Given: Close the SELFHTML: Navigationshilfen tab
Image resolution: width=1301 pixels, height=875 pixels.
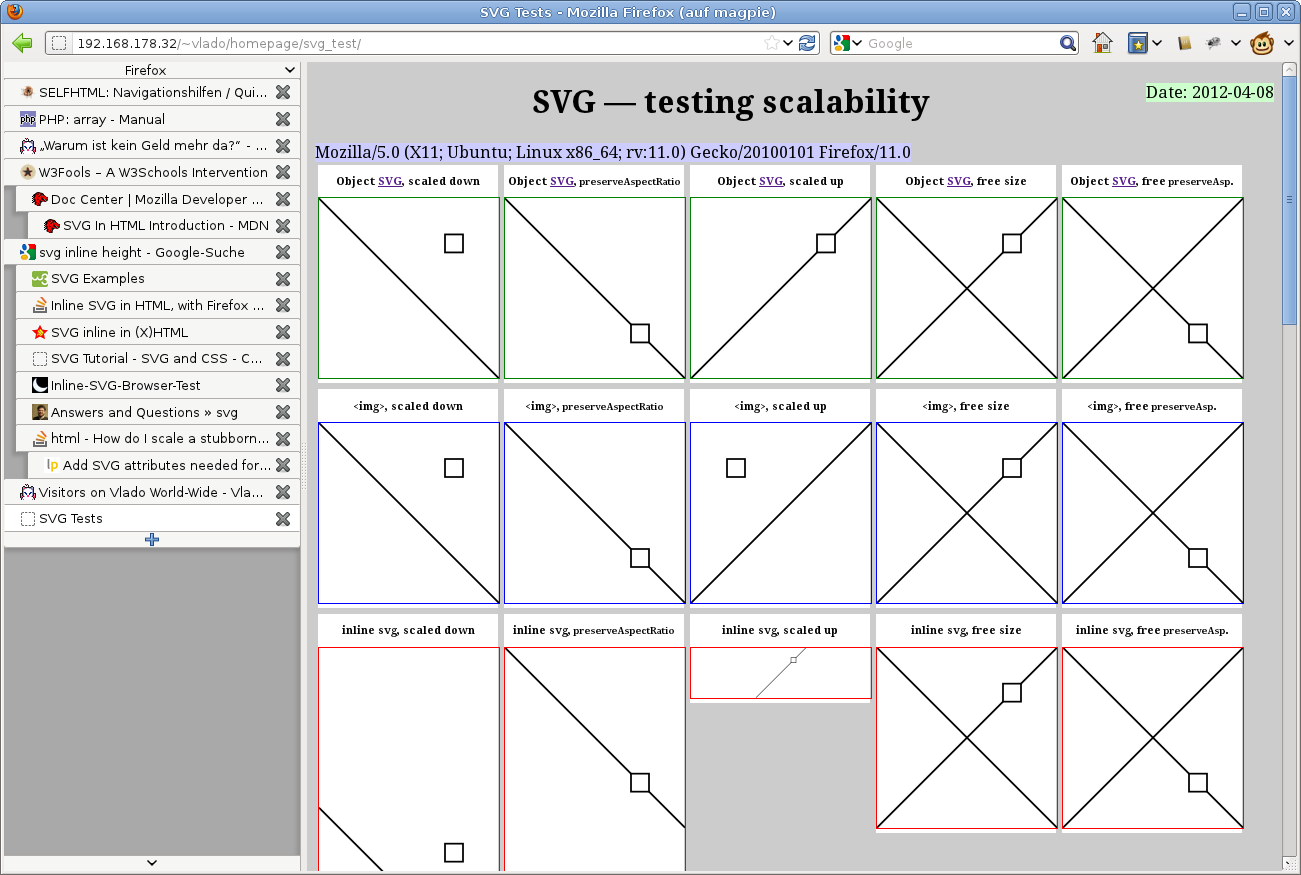Looking at the screenshot, I should pyautogui.click(x=283, y=92).
